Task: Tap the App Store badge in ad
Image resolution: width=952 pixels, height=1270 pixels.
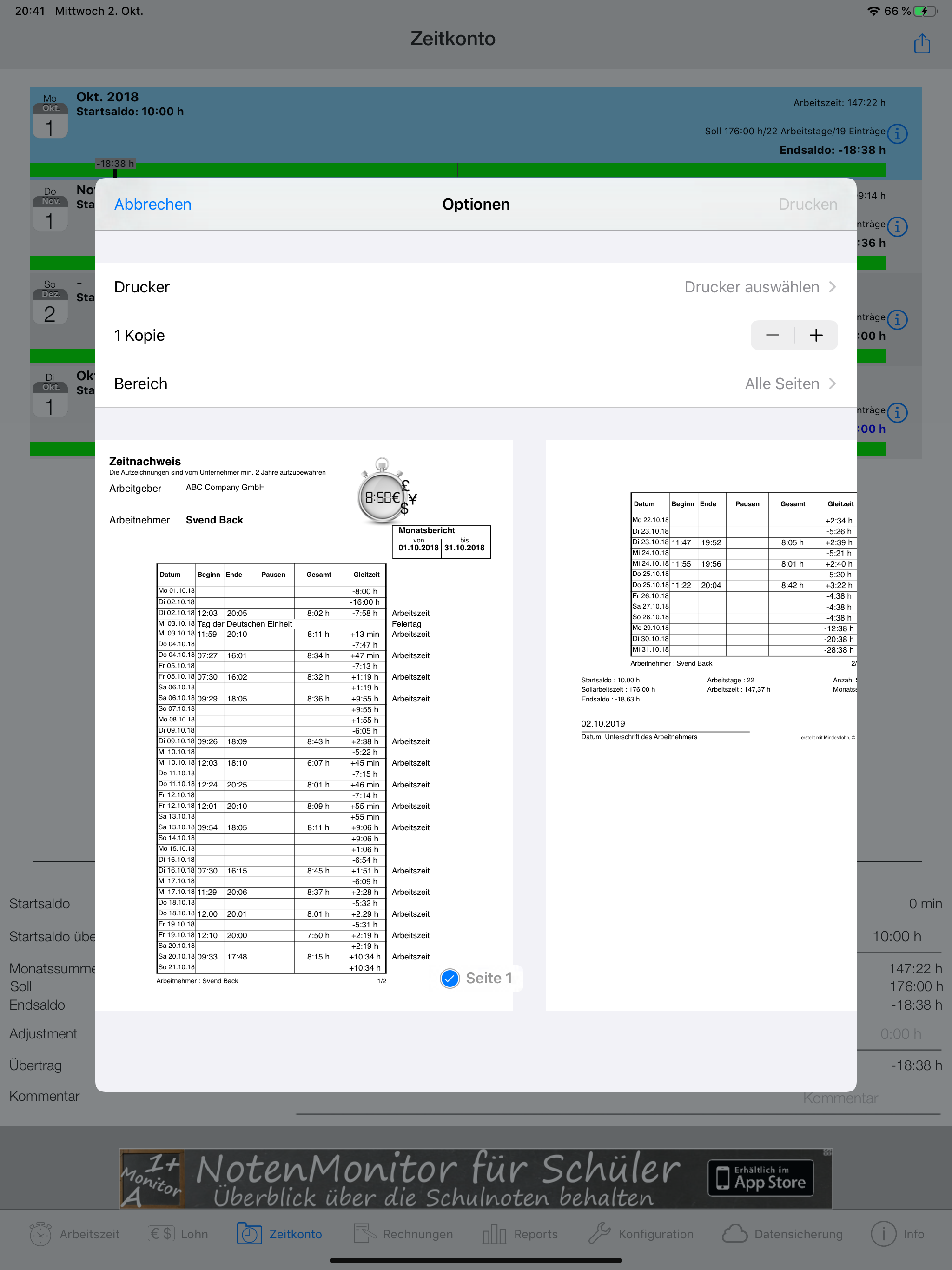Action: [x=761, y=1177]
